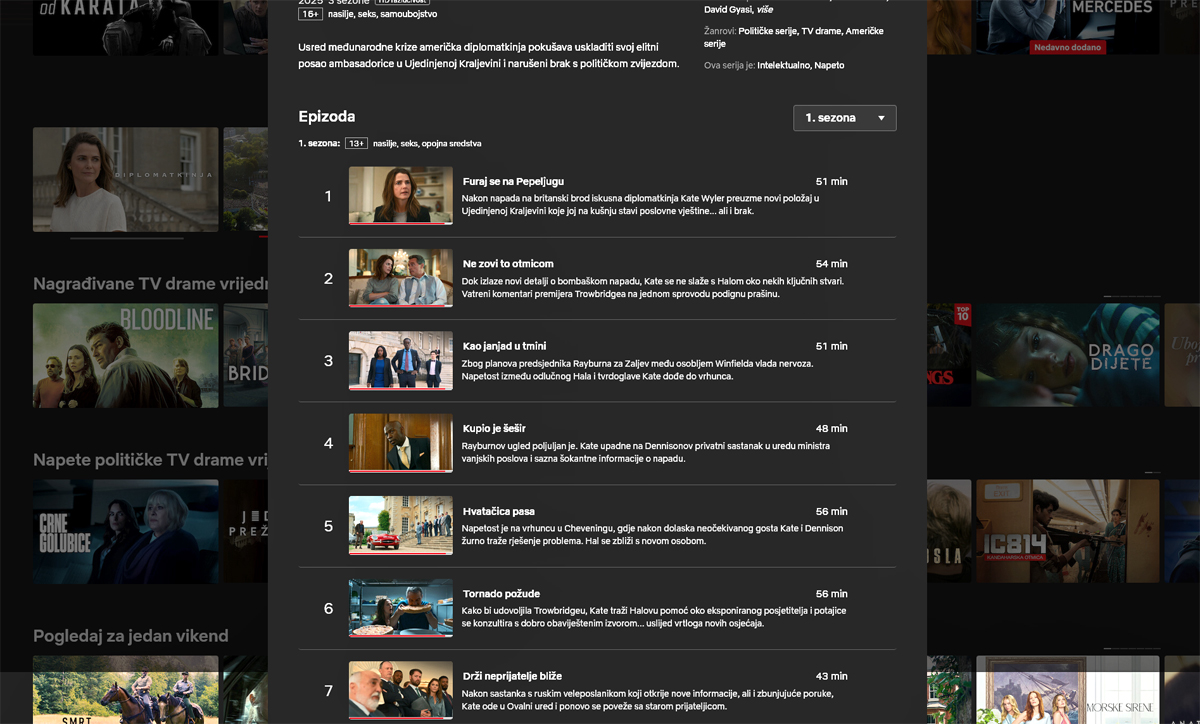Click the 'Nedavno dodano' red badge
The width and height of the screenshot is (1200, 724).
click(x=1068, y=48)
